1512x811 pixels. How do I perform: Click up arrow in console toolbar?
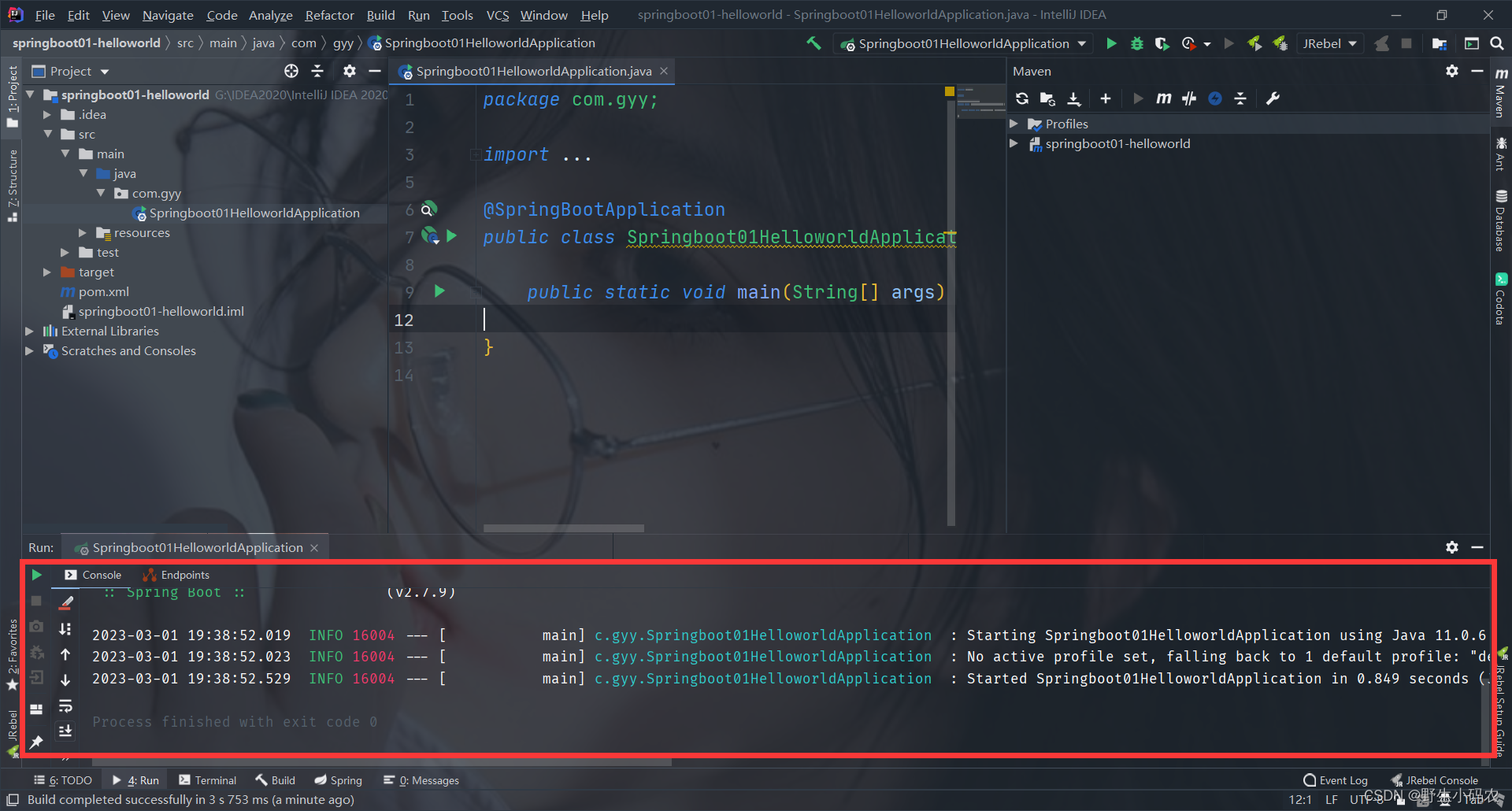pos(65,654)
